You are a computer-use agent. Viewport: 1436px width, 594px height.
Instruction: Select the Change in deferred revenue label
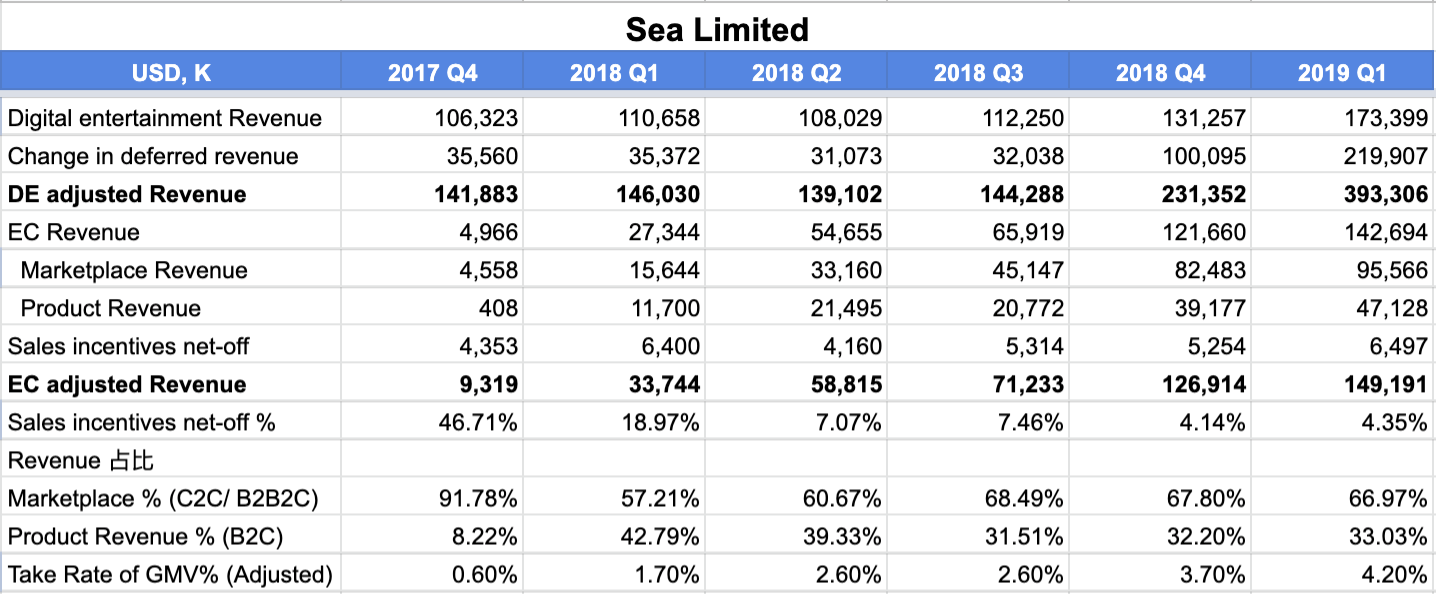point(171,156)
